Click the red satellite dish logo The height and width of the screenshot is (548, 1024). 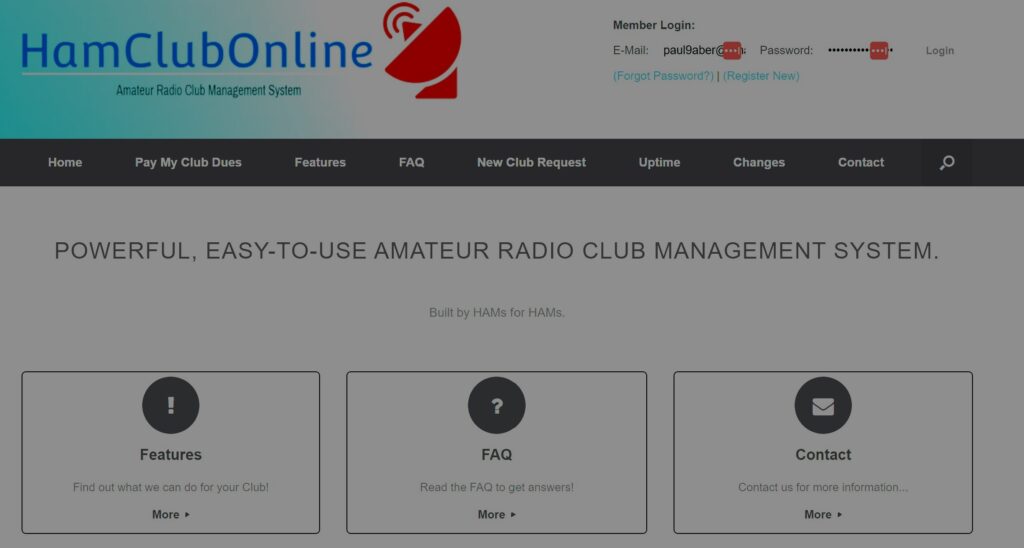tap(423, 51)
